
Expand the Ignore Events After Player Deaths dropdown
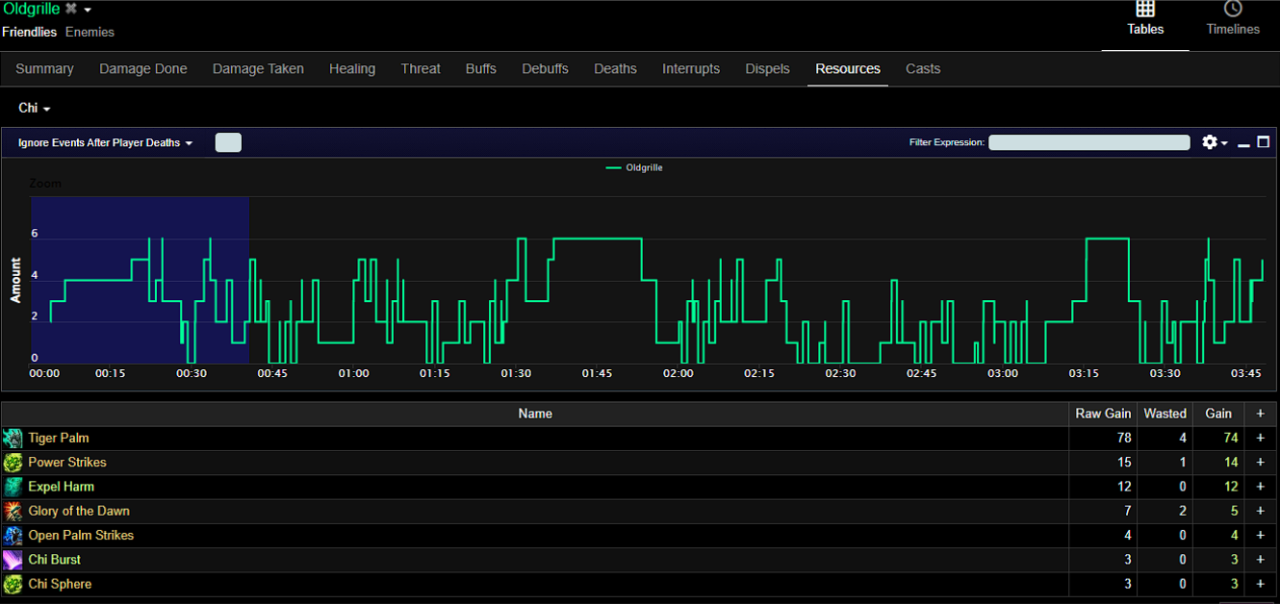[x=188, y=142]
